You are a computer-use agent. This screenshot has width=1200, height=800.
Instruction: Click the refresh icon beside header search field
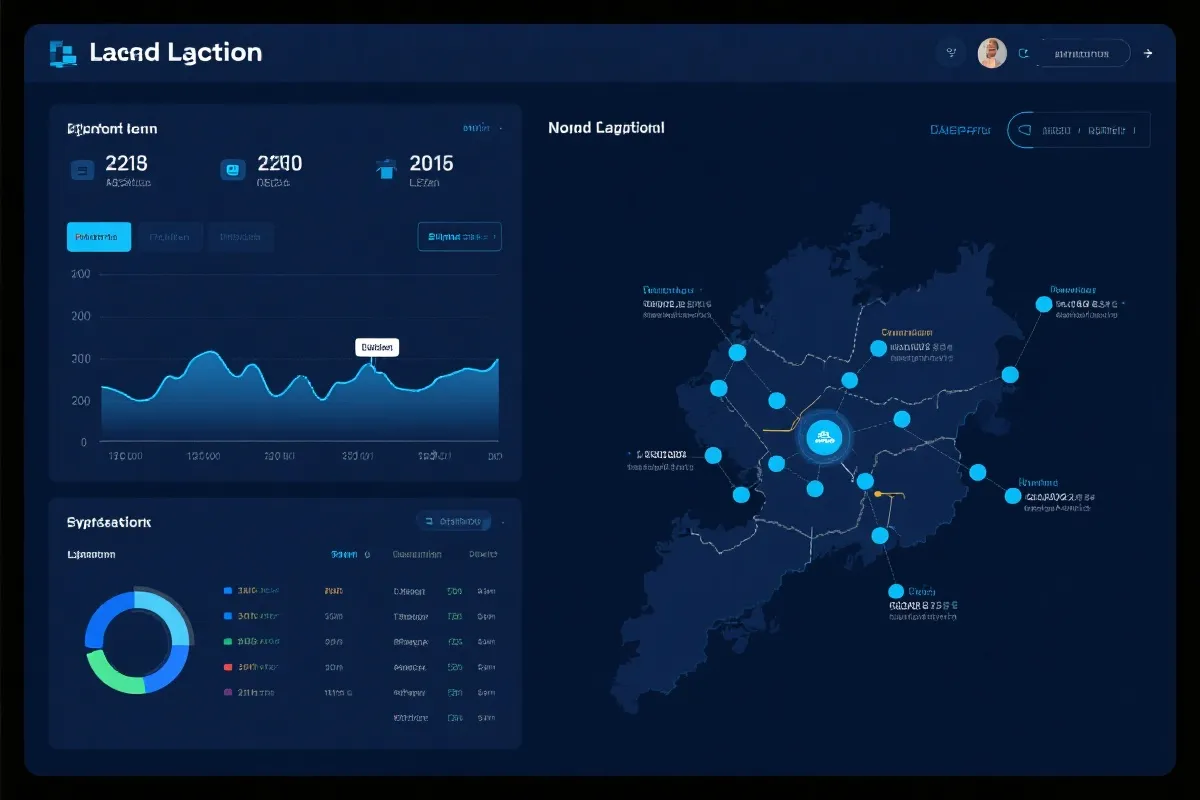pyautogui.click(x=1023, y=53)
